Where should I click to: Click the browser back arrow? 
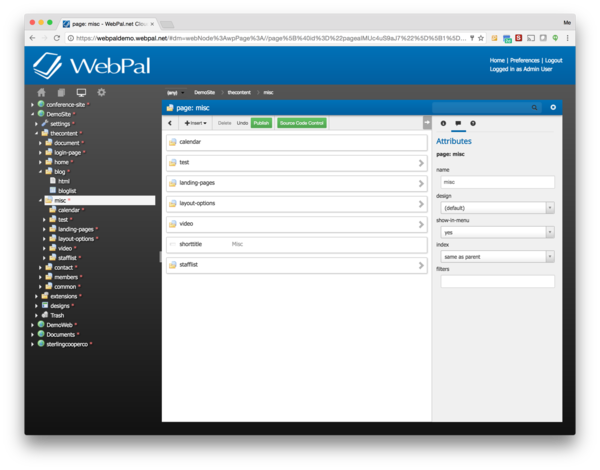[x=33, y=38]
